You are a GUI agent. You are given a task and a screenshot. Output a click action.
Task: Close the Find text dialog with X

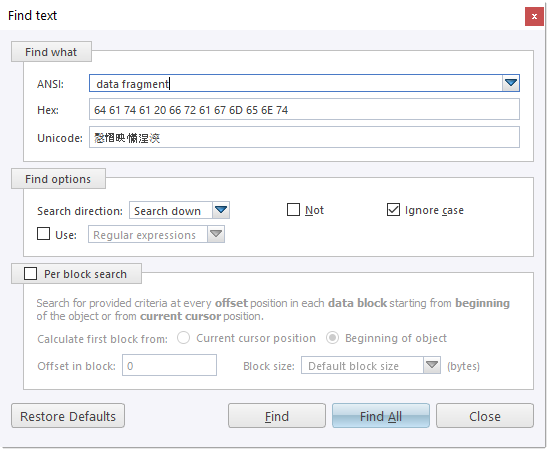click(x=534, y=16)
